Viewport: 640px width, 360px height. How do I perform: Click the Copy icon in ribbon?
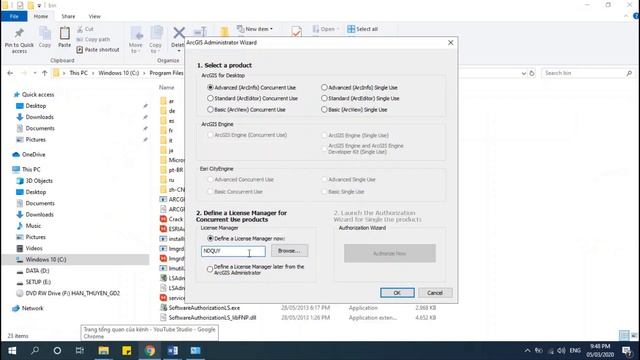[45, 38]
